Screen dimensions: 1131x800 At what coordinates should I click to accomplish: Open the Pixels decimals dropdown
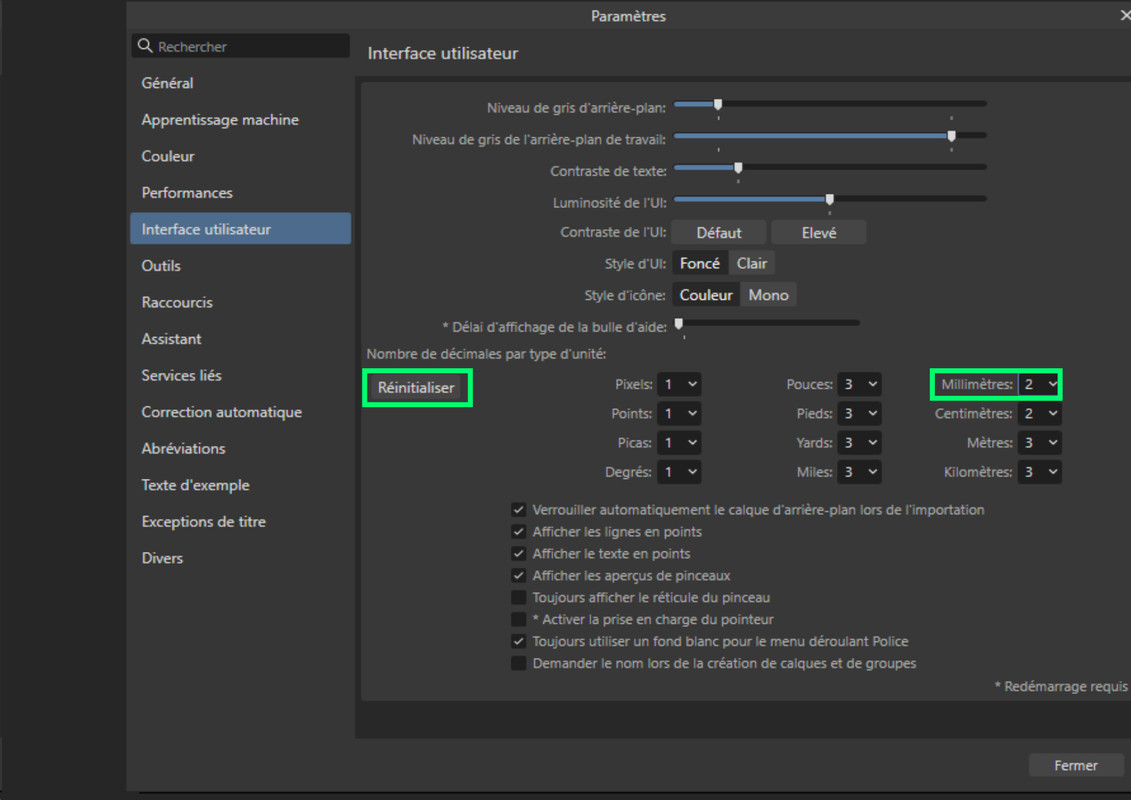679,384
